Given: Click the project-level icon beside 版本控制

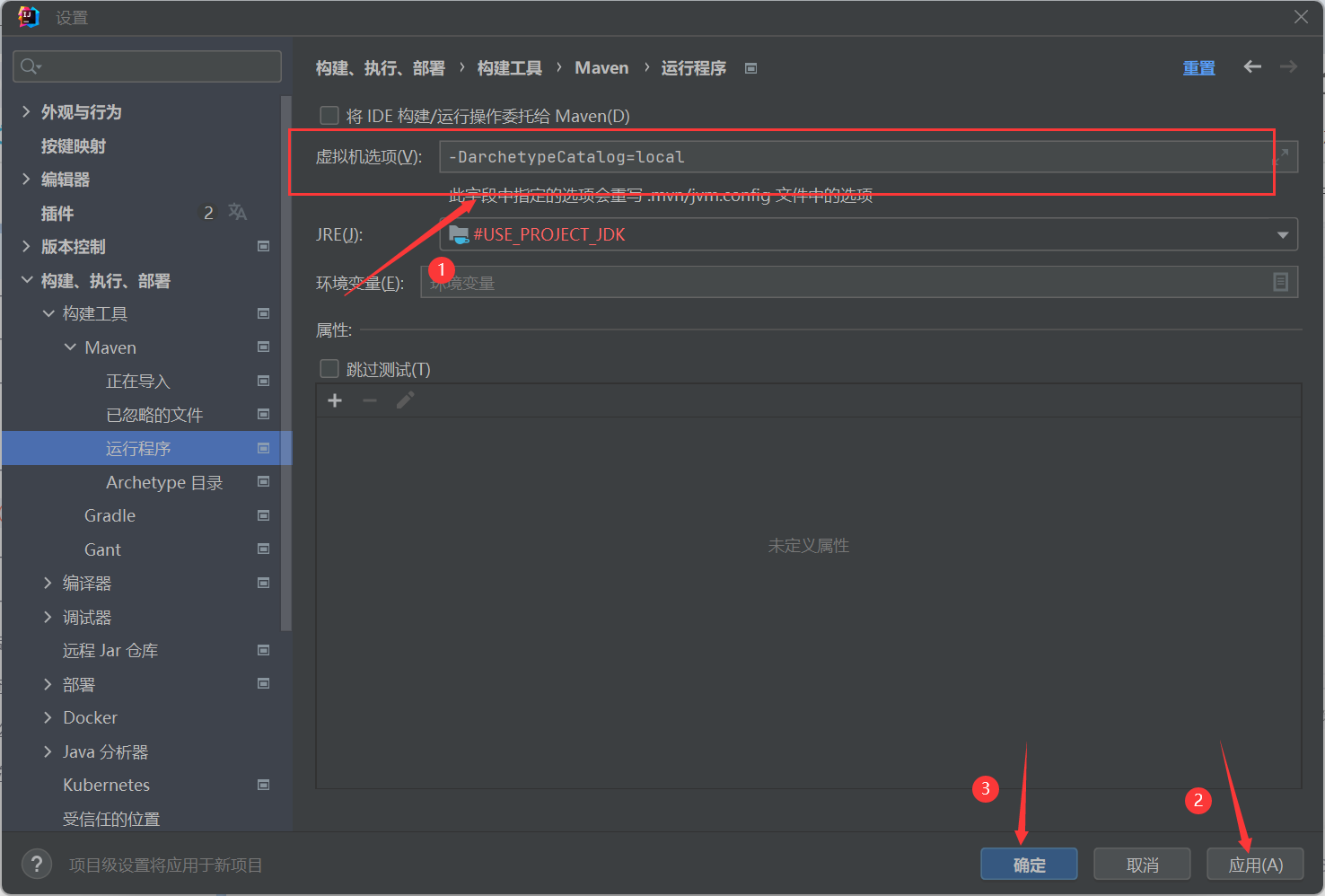Looking at the screenshot, I should [264, 246].
